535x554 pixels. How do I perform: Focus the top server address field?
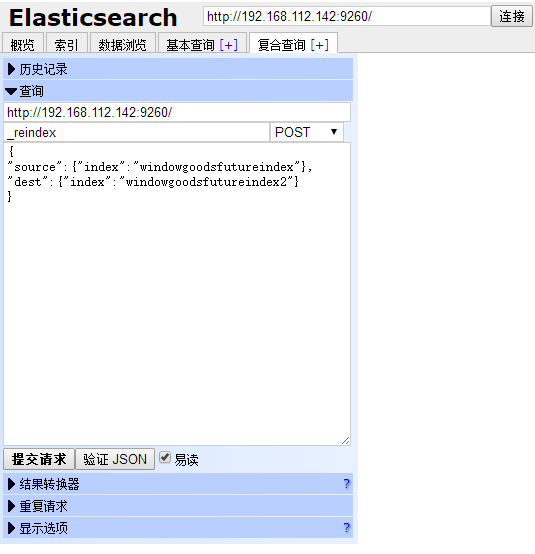347,16
